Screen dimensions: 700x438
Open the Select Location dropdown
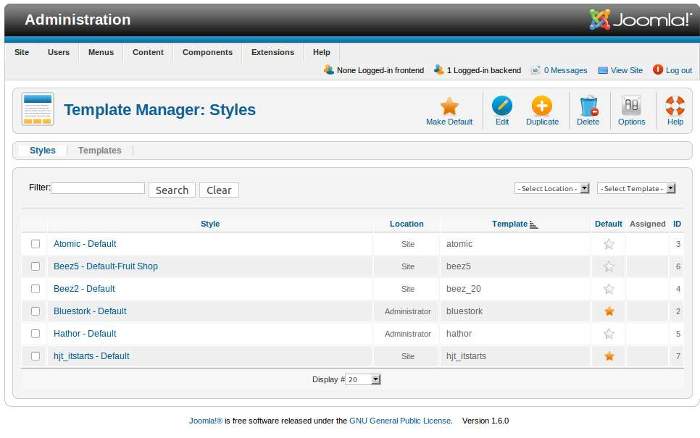point(552,188)
